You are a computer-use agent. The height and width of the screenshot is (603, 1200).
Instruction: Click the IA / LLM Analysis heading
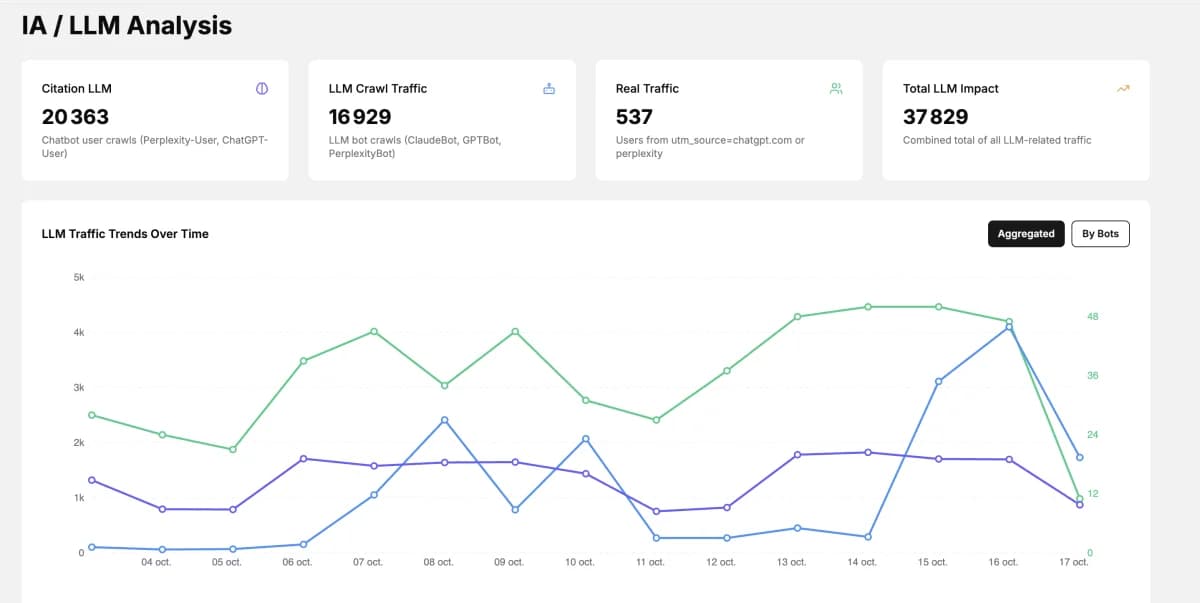(127, 26)
